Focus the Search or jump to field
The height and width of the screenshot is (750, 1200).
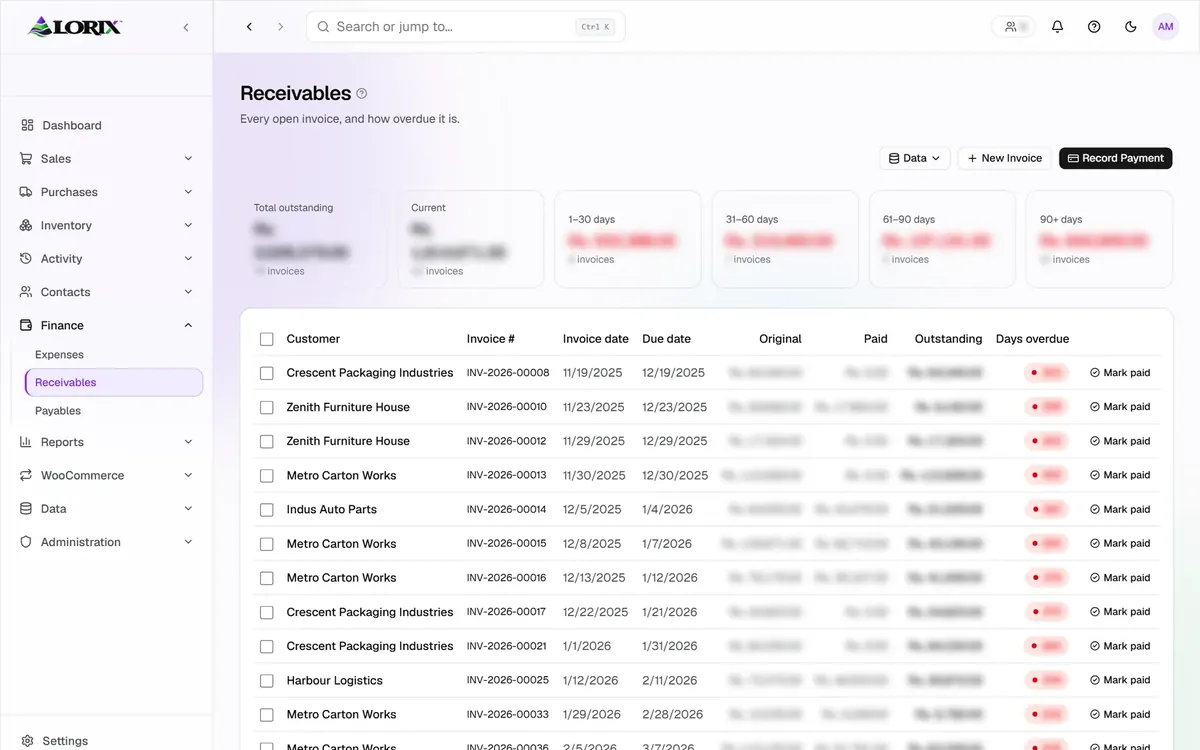(466, 27)
